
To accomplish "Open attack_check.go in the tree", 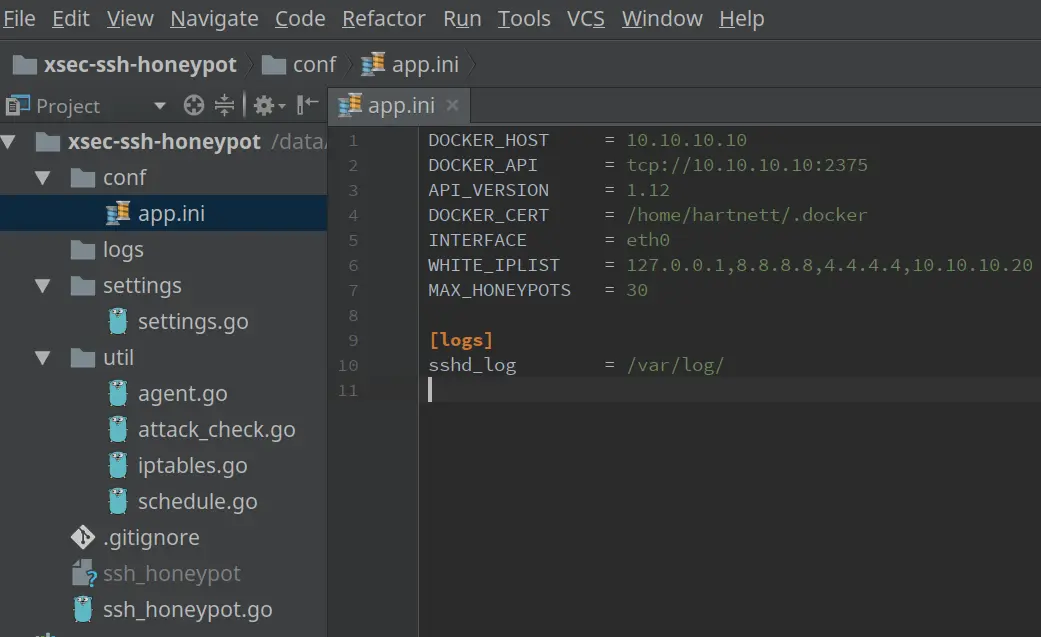I will (216, 430).
